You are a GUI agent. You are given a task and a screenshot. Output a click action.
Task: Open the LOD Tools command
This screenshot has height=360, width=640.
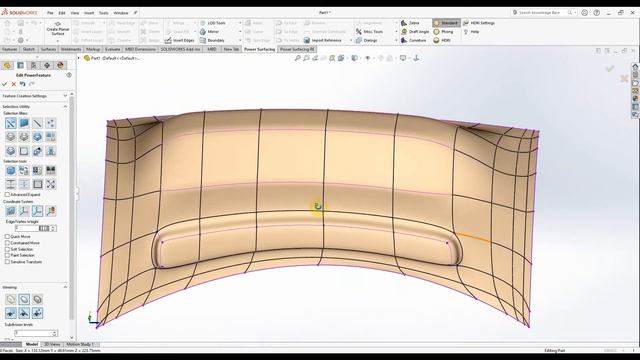click(213, 23)
